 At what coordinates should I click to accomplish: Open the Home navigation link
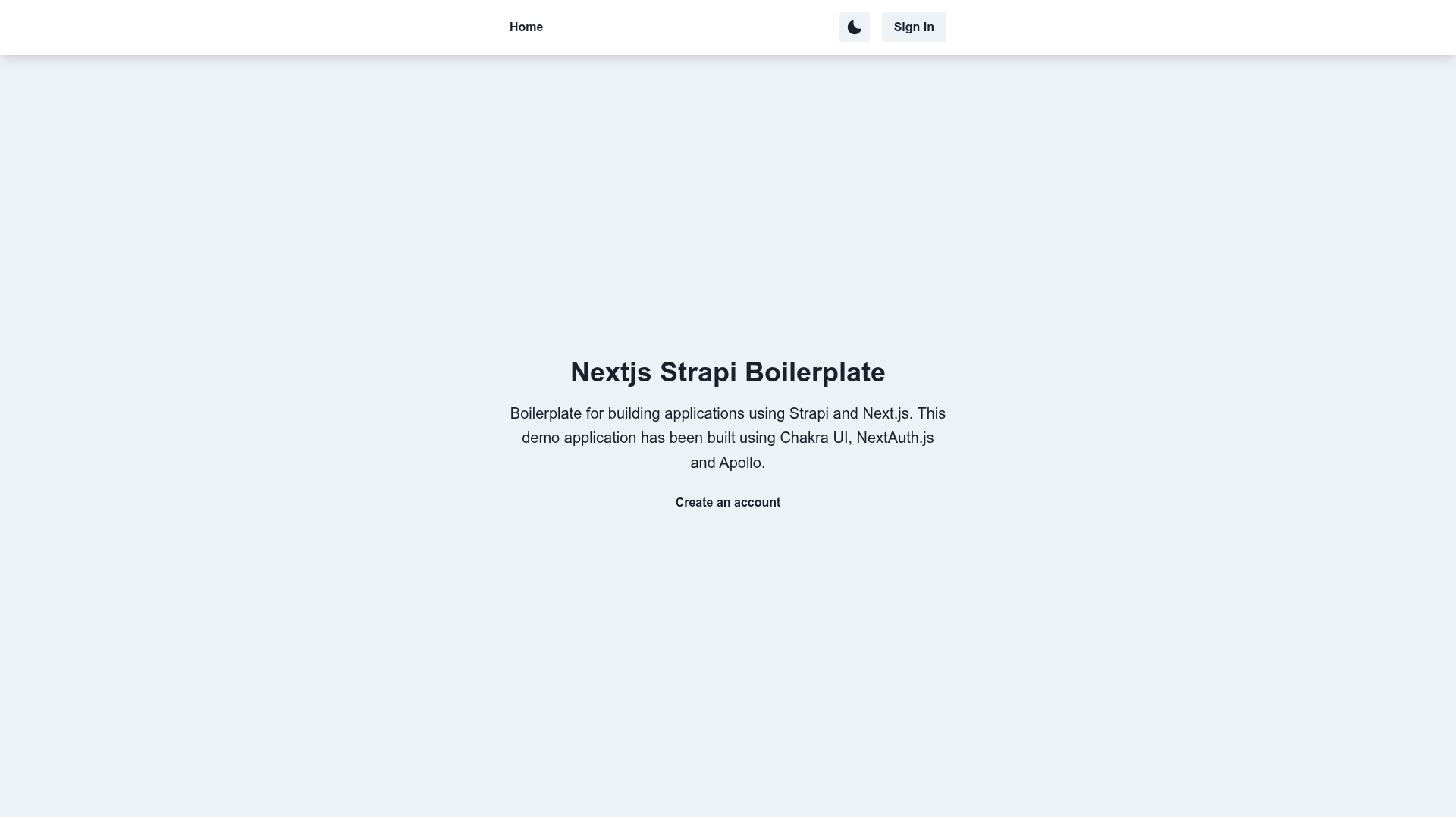click(x=526, y=27)
